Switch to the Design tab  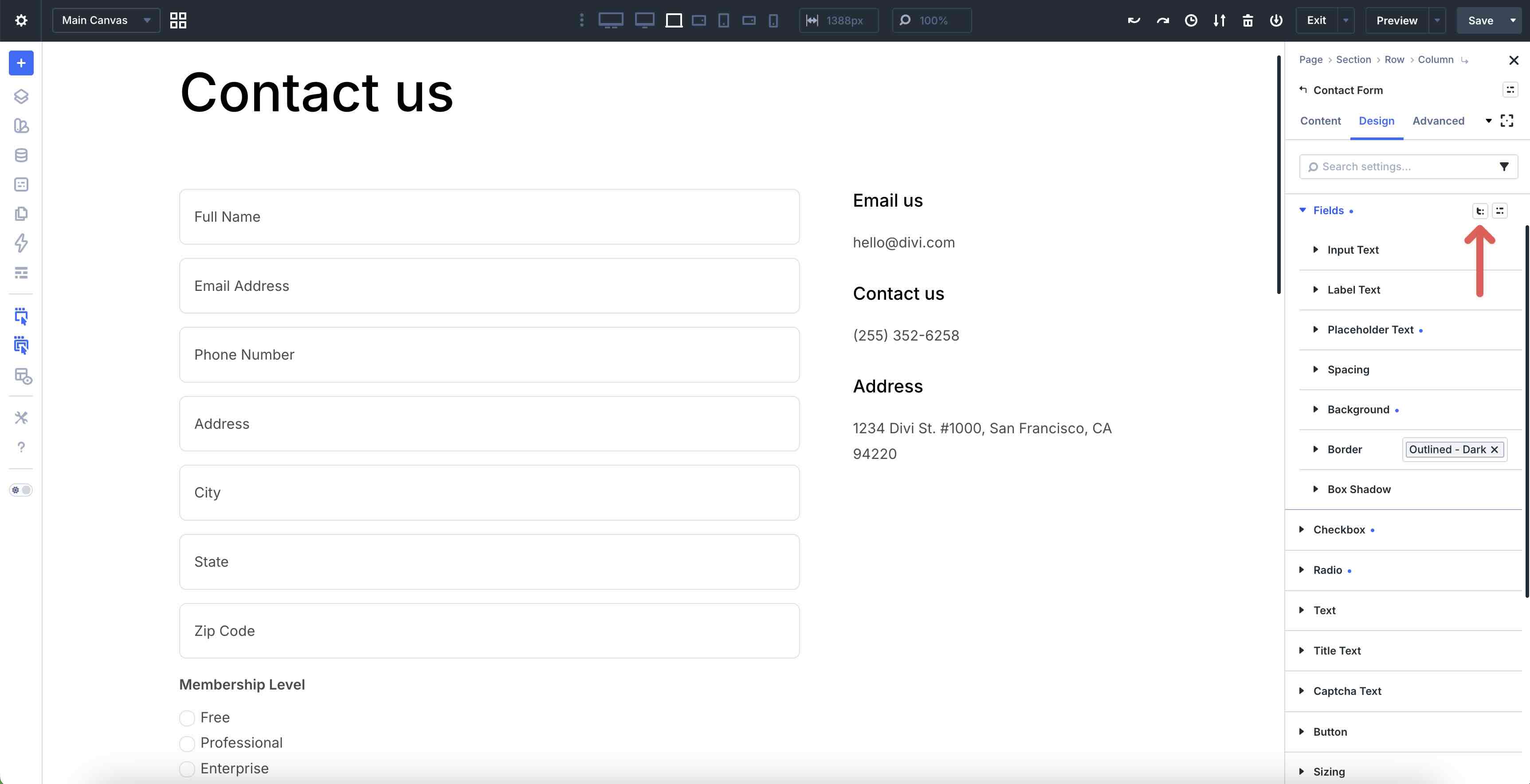pos(1376,121)
